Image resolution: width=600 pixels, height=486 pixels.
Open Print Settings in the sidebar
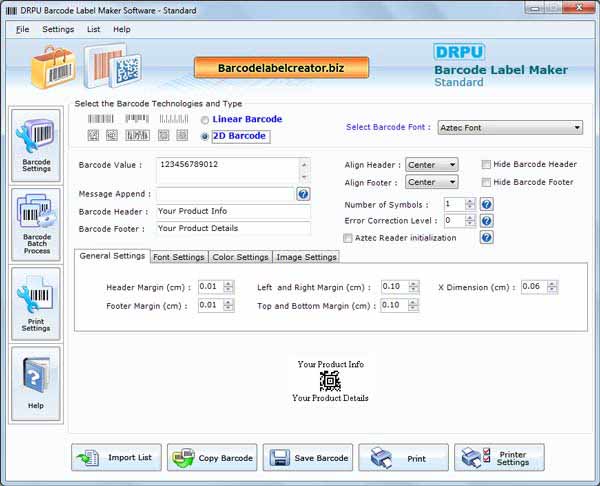click(x=36, y=304)
